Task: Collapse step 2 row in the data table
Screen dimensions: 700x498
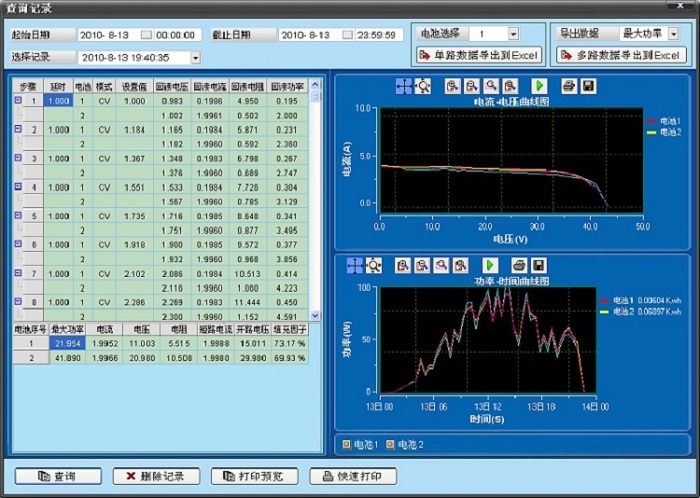Action: point(17,129)
